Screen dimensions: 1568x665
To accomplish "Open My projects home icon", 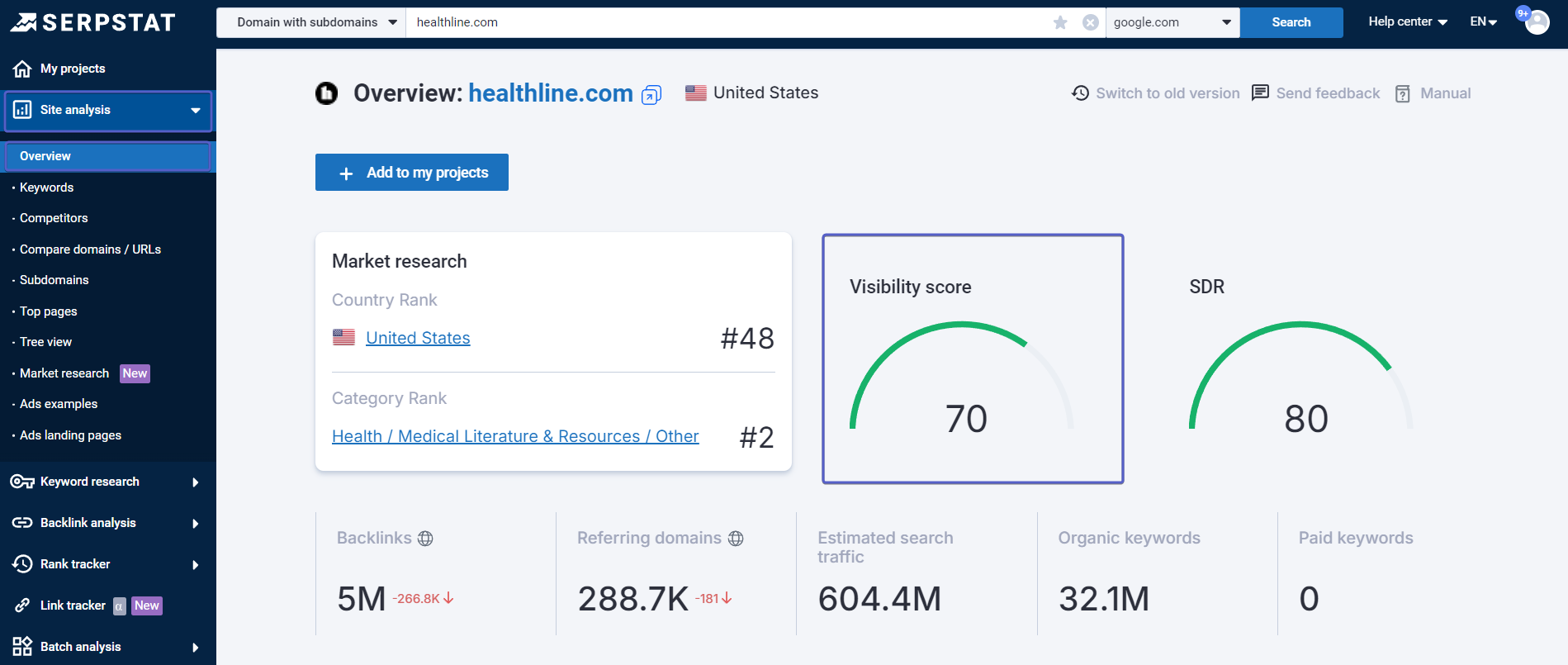I will click(x=22, y=69).
